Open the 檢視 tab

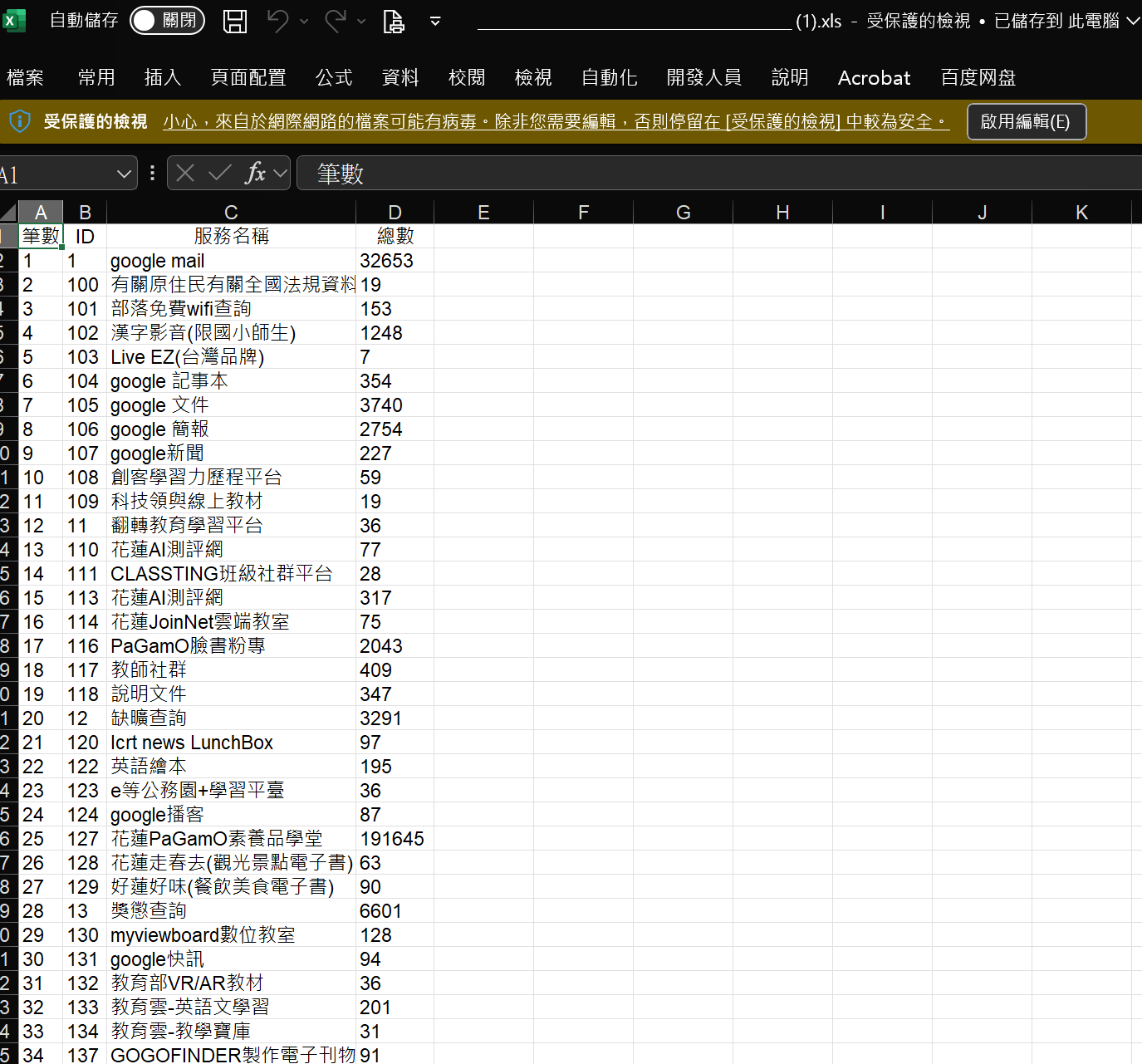click(x=533, y=78)
